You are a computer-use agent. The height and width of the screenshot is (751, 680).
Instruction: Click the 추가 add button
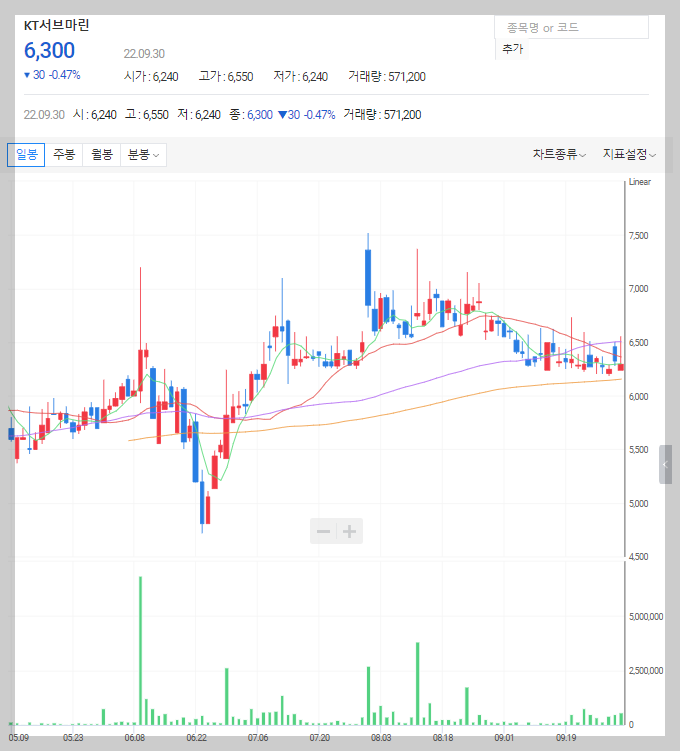[x=512, y=48]
